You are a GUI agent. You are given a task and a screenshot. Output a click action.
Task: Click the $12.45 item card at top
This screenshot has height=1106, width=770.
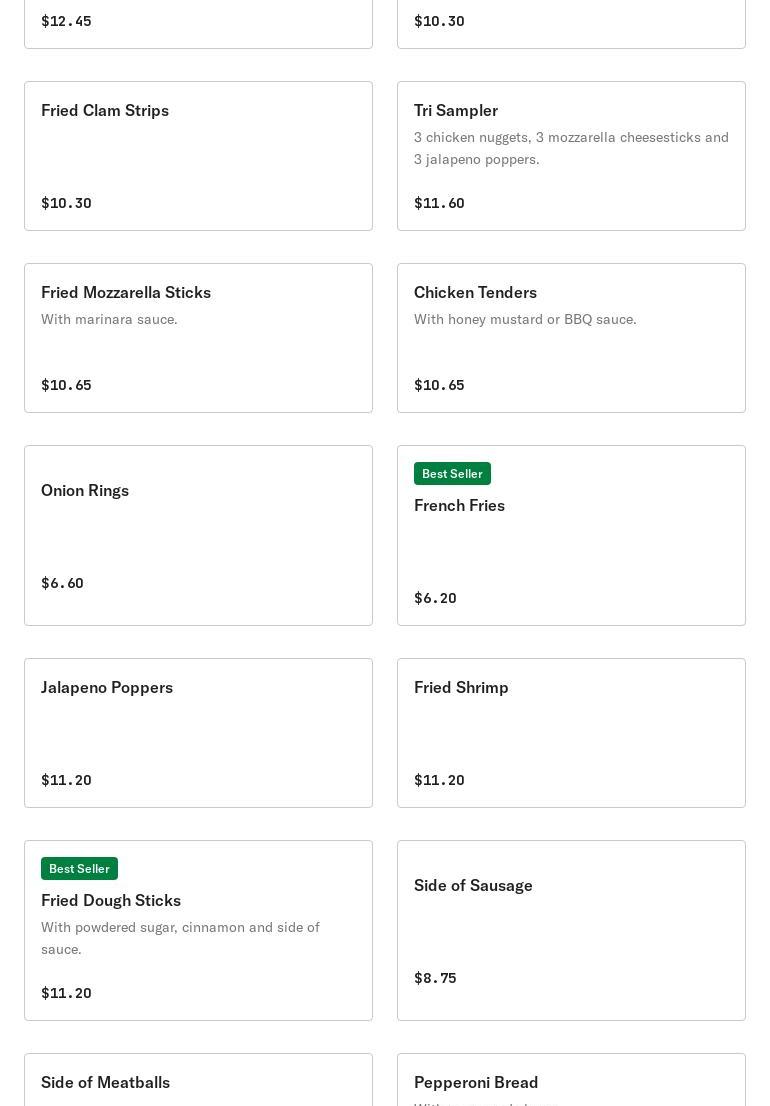coord(198,22)
